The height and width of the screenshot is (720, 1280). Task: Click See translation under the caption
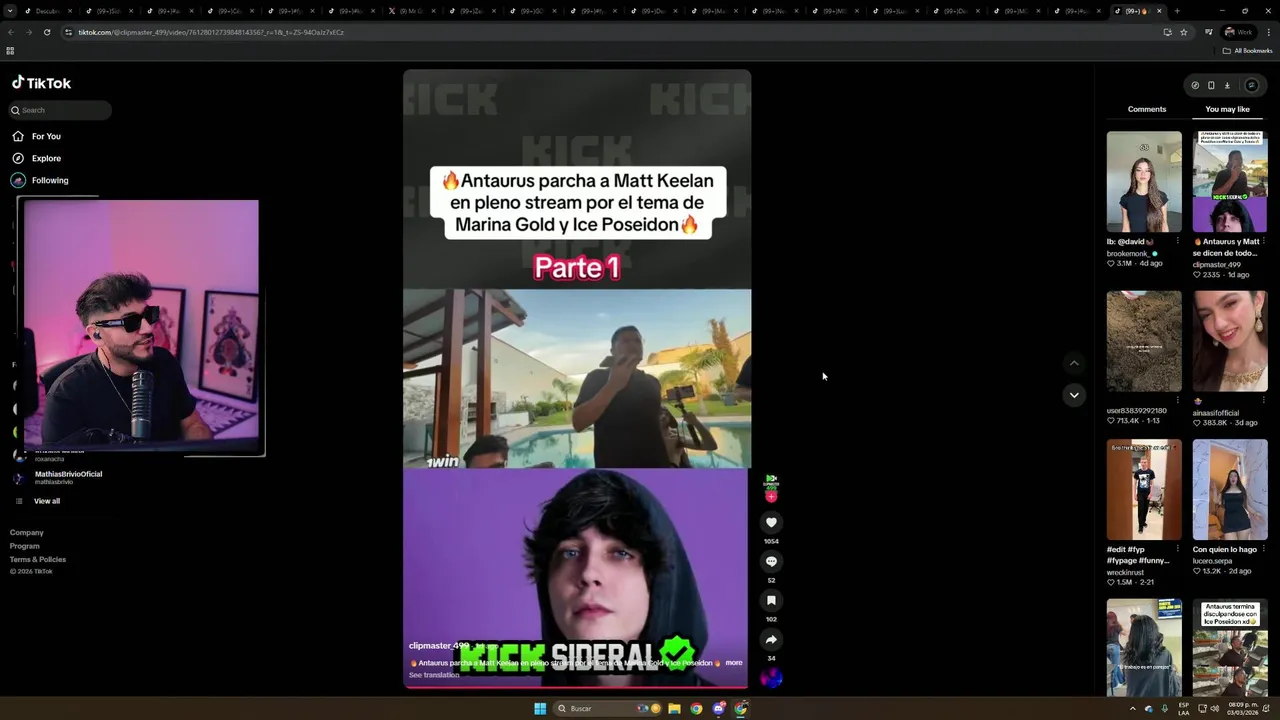point(434,675)
